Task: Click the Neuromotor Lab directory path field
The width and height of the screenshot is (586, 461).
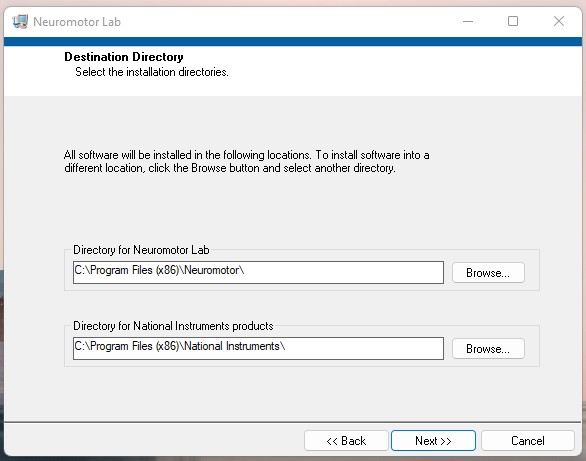Action: pyautogui.click(x=258, y=272)
